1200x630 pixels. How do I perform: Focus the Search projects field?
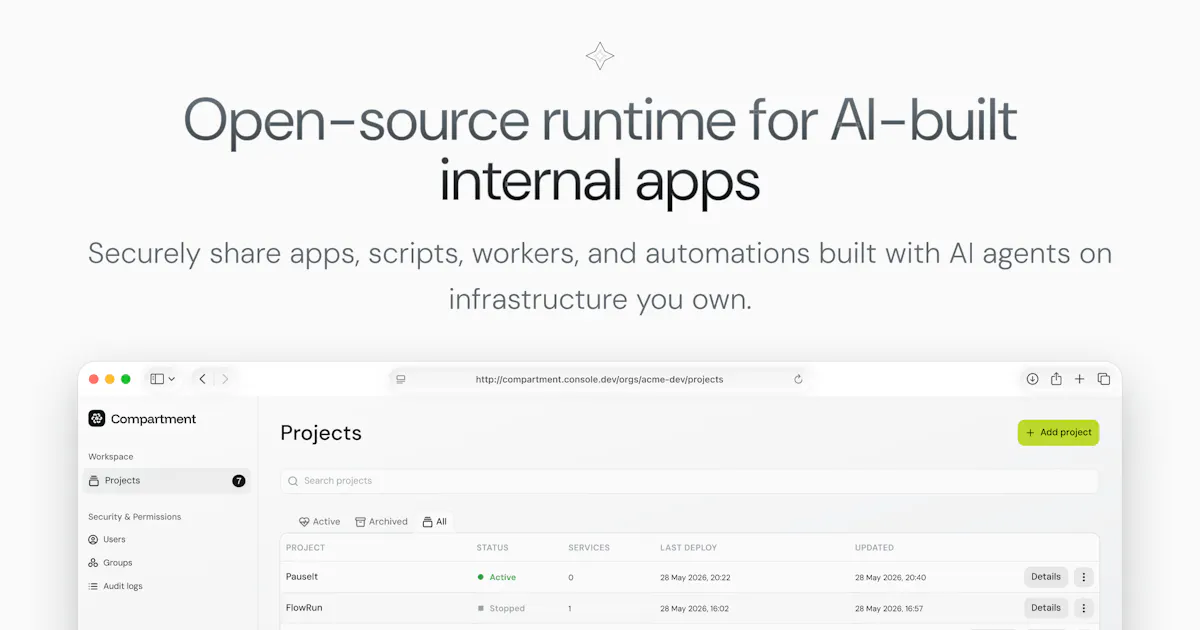[689, 481]
